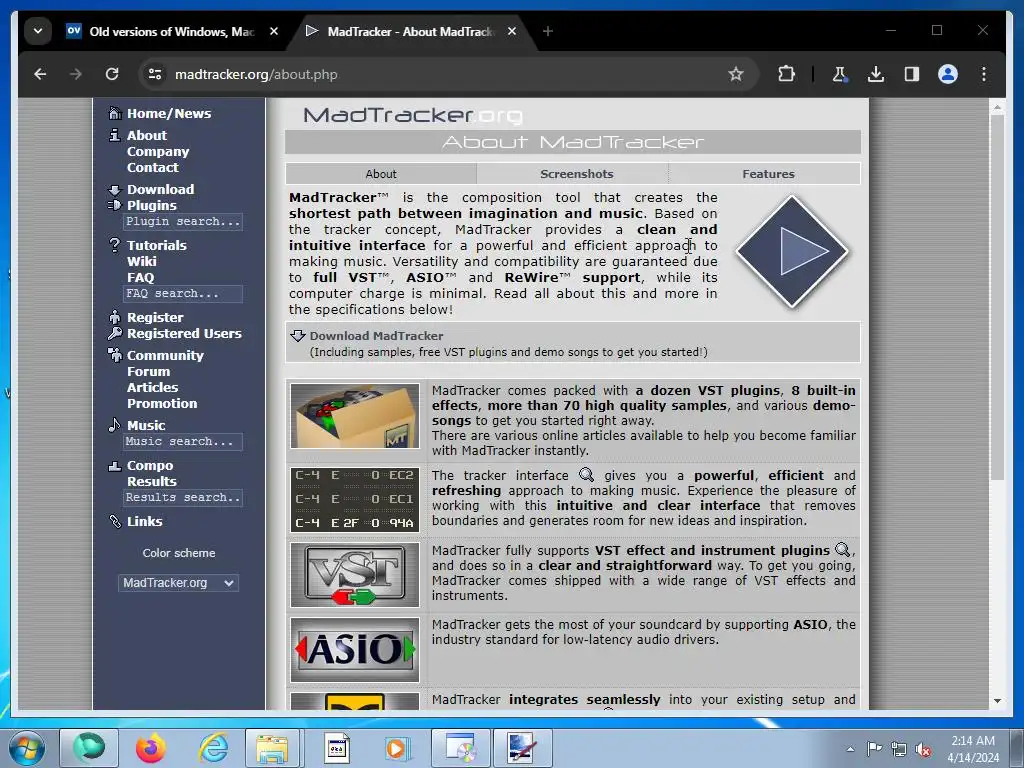Toggle the browser side panel icon
This screenshot has width=1024, height=768.
(x=912, y=74)
